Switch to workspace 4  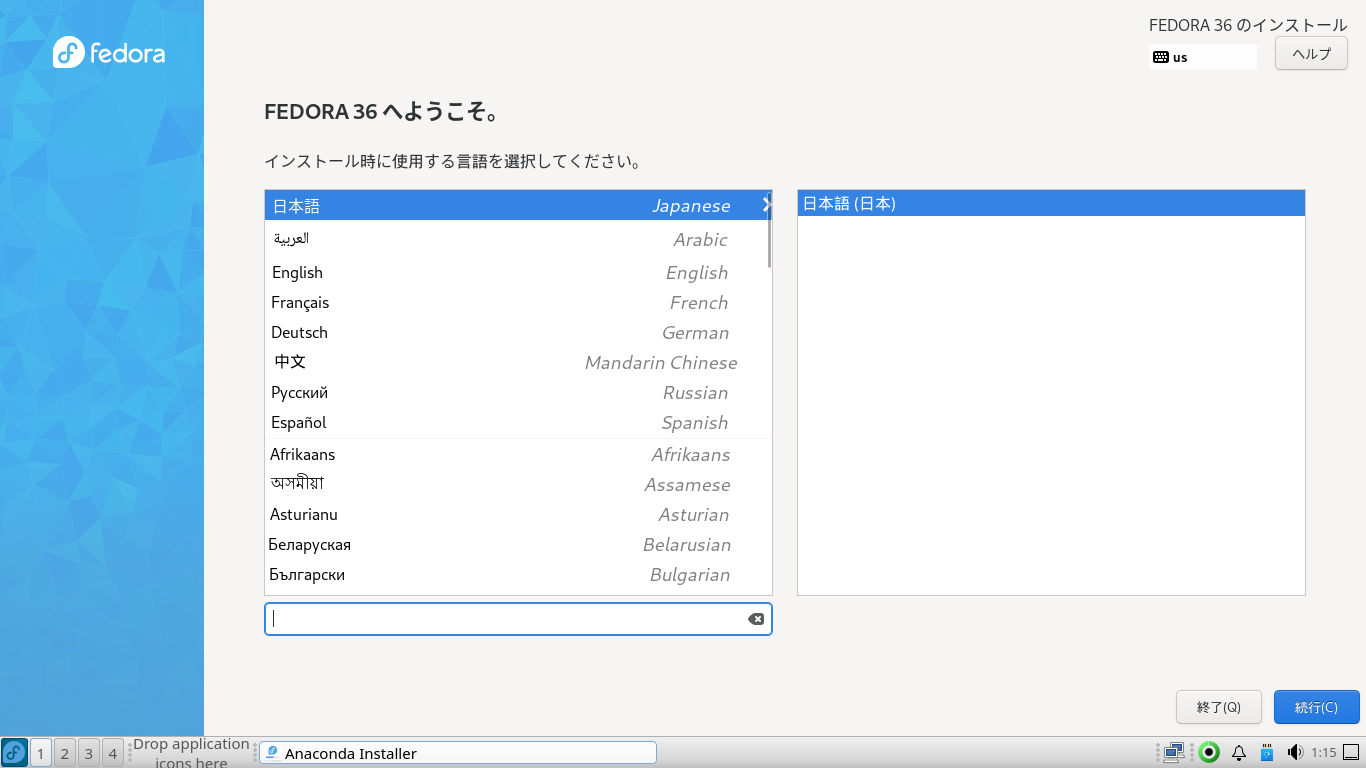pyautogui.click(x=113, y=753)
